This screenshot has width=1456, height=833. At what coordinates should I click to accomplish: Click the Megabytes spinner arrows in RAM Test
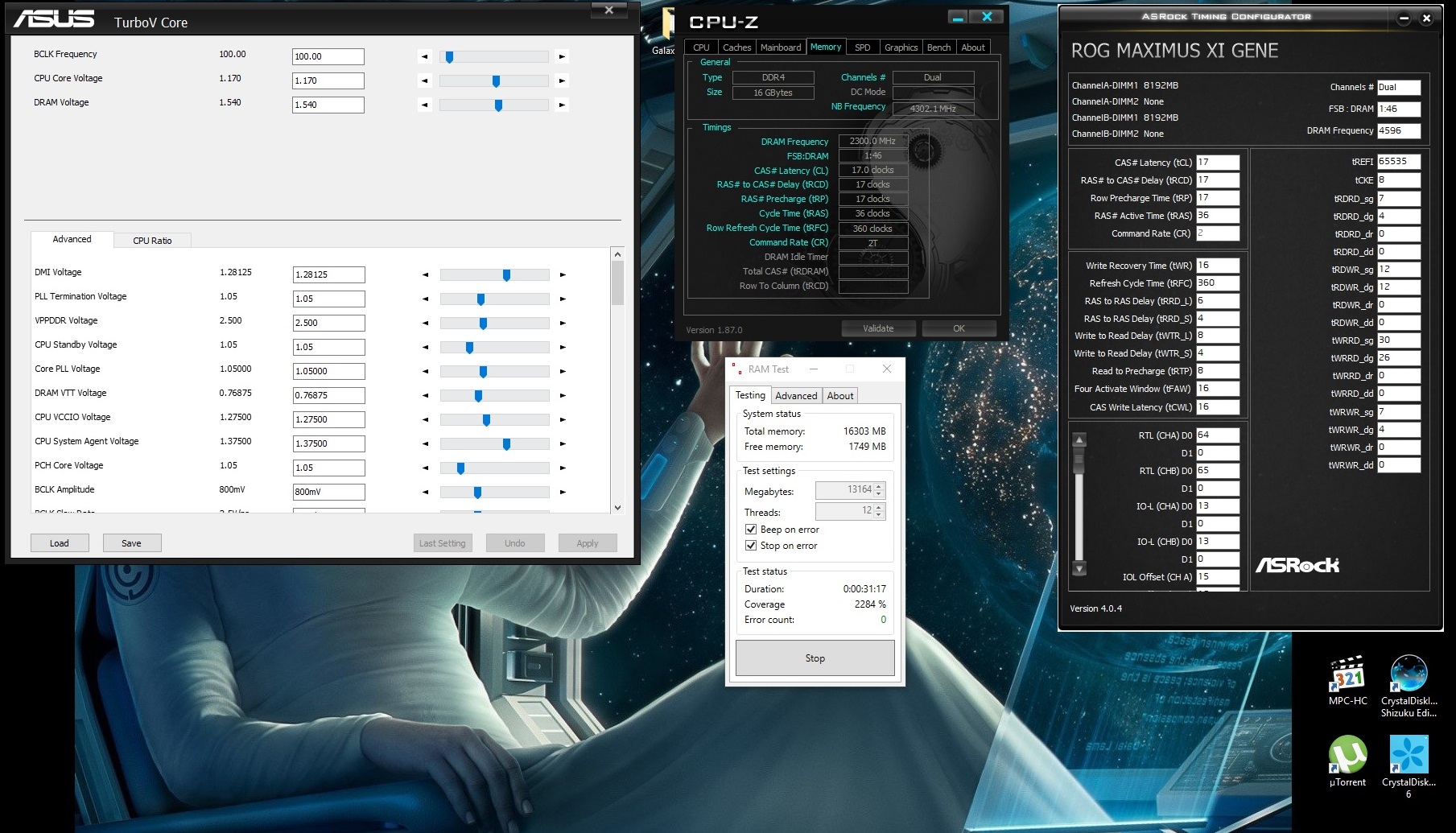879,490
